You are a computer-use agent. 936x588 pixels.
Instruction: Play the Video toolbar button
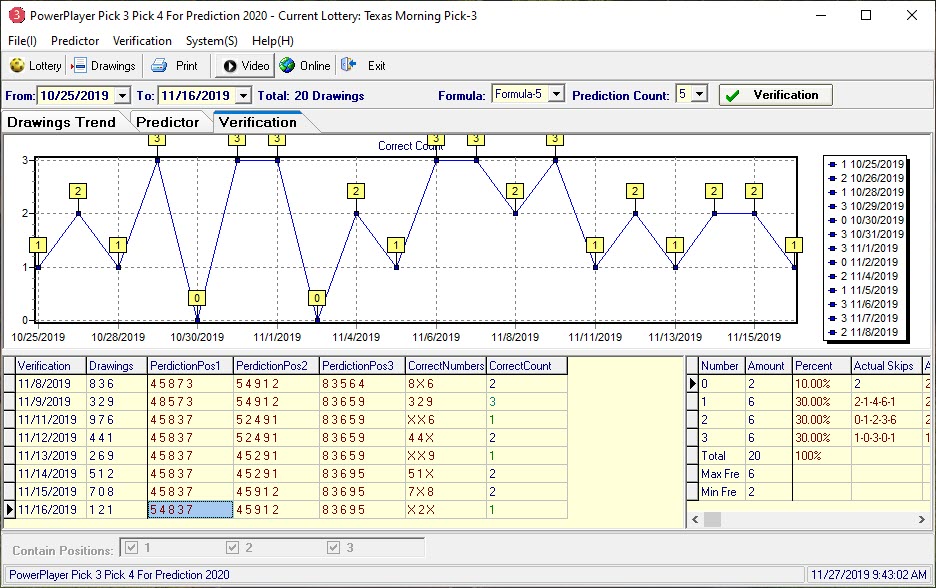[245, 66]
